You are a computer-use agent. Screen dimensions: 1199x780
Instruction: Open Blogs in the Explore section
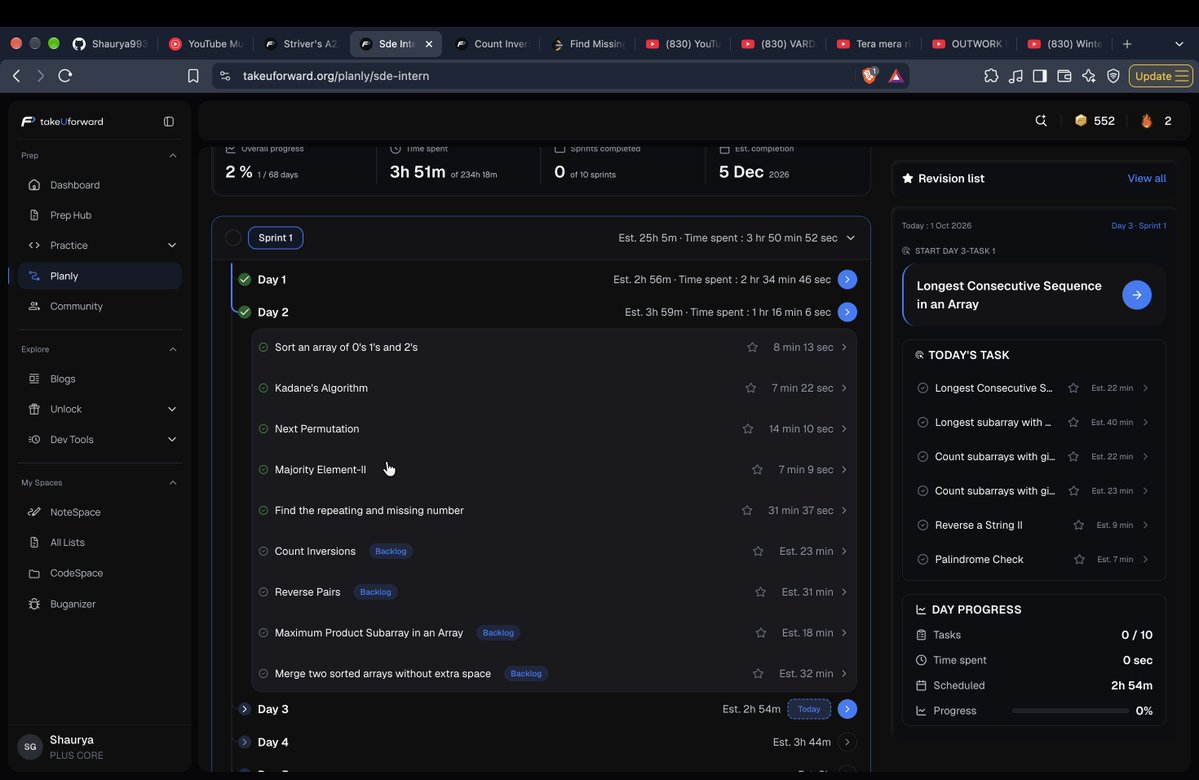[x=99, y=379]
